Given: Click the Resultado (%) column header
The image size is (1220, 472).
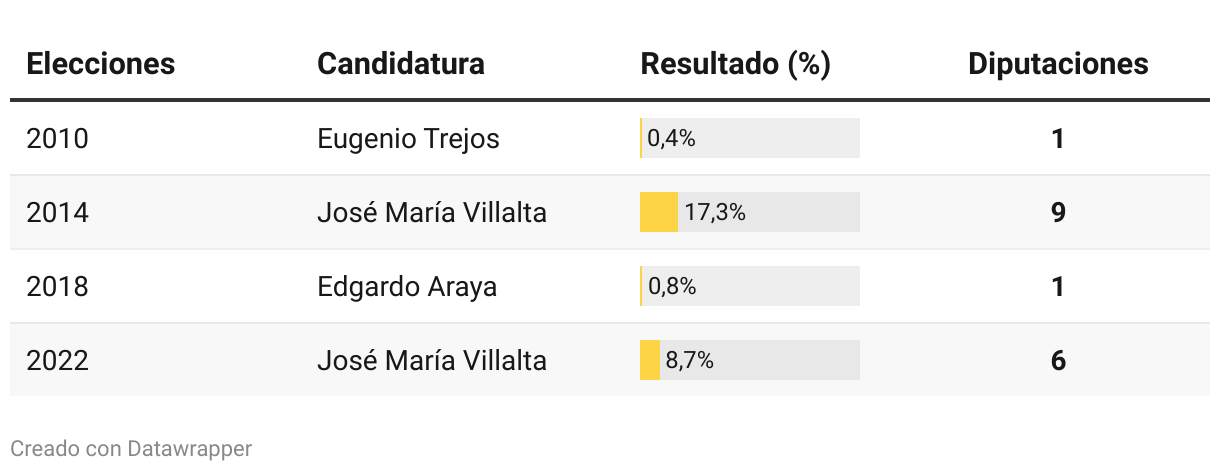Looking at the screenshot, I should [735, 64].
